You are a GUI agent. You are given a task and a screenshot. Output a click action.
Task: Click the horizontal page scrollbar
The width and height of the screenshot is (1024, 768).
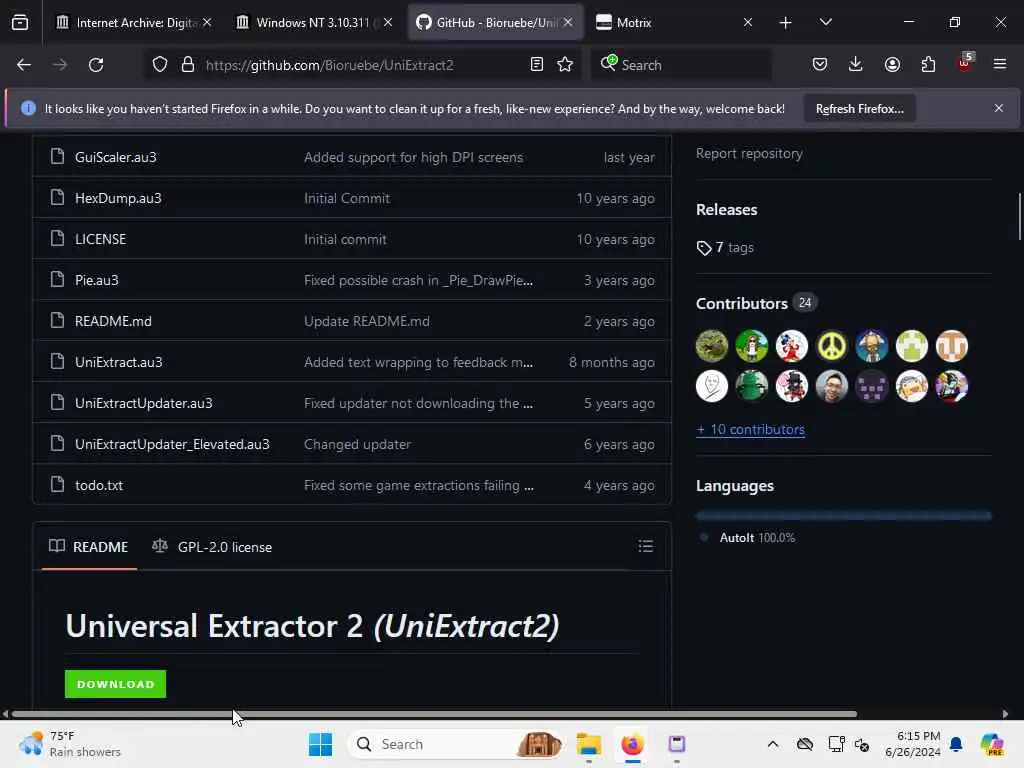(434, 714)
